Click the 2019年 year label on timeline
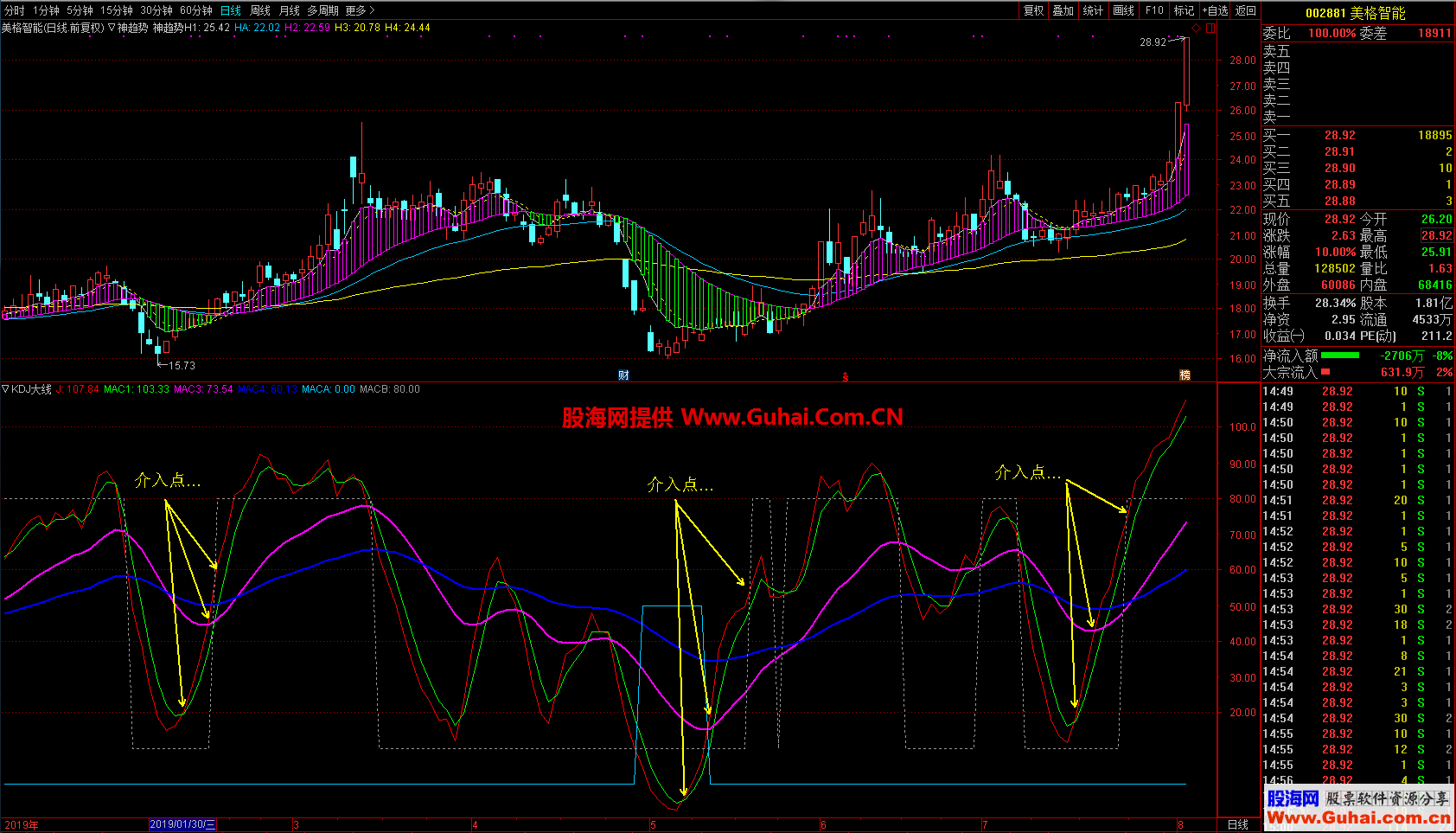Viewport: 1456px width, 833px height. pos(22,825)
